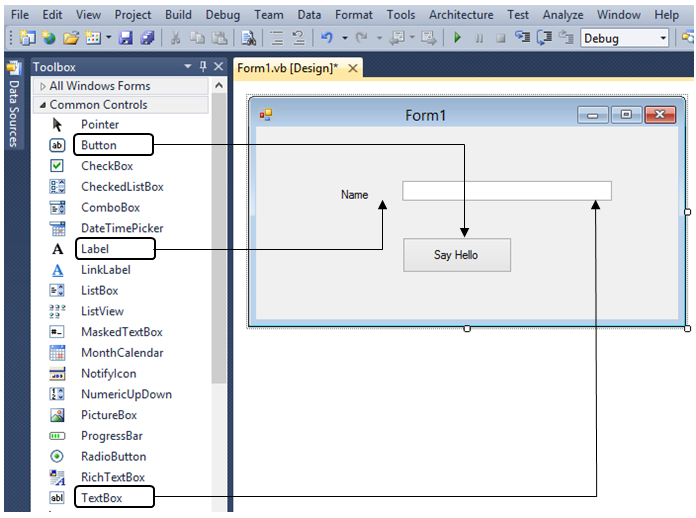Open the Edit menu
Screen dimensions: 696x518
click(52, 15)
